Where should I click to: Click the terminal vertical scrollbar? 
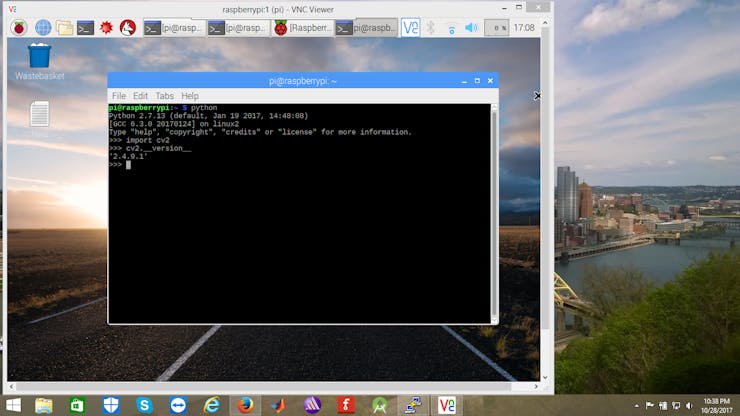coord(494,213)
